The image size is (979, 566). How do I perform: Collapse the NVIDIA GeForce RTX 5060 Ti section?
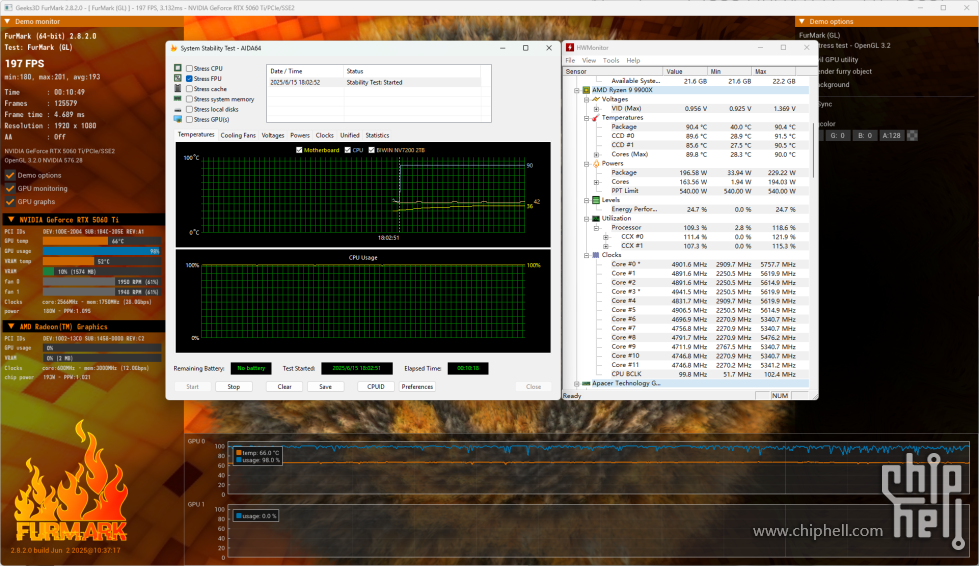[x=11, y=220]
